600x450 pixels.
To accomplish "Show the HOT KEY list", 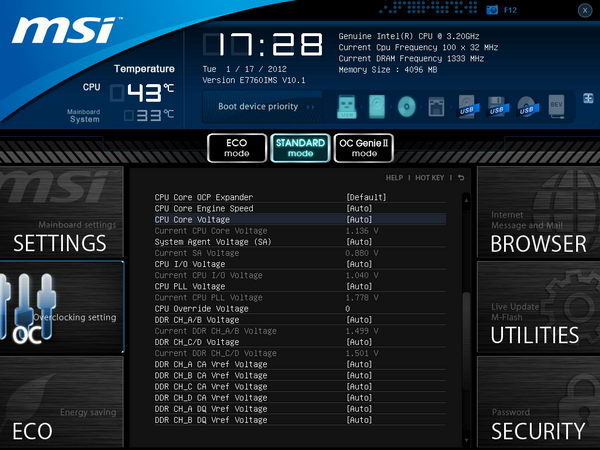I will pyautogui.click(x=429, y=178).
